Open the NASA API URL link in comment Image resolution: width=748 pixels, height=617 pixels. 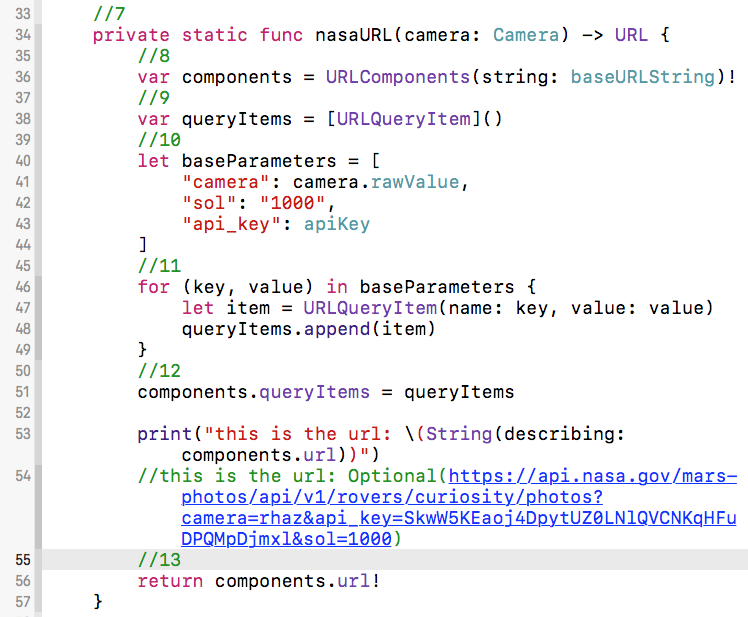coord(459,507)
